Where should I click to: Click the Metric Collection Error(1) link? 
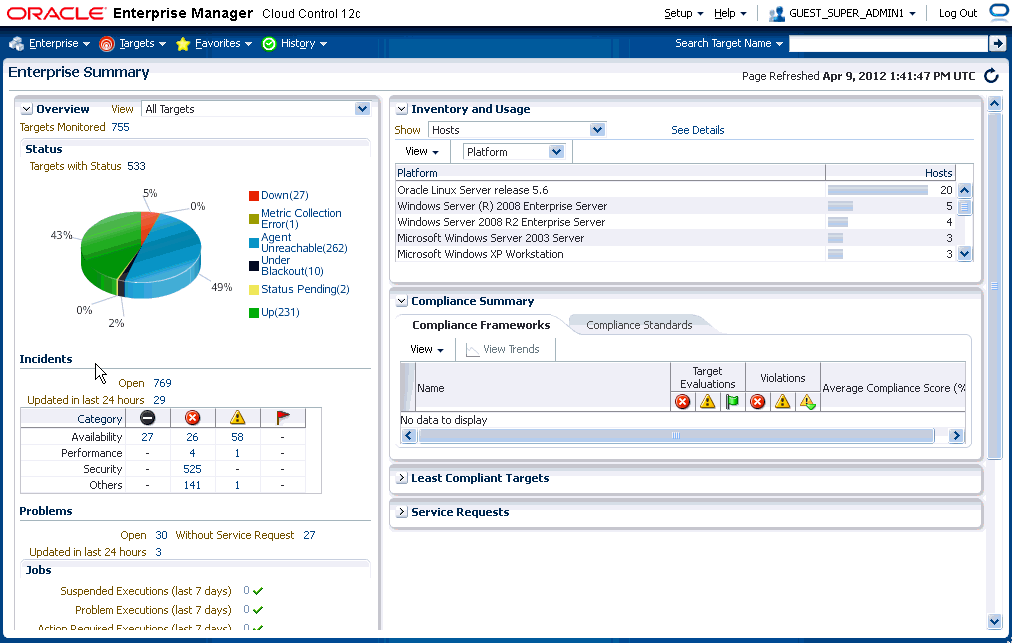(301, 219)
